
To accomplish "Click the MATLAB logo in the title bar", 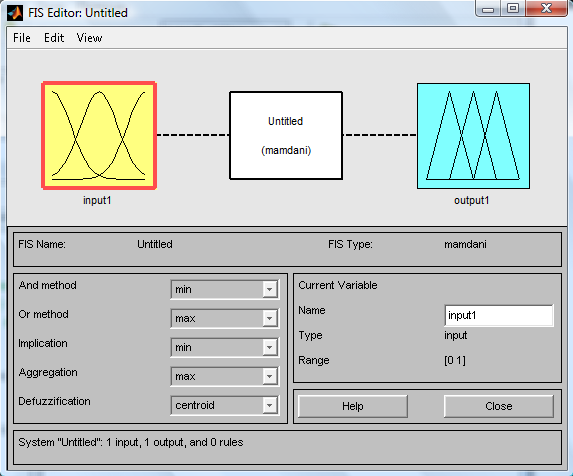I will point(15,13).
